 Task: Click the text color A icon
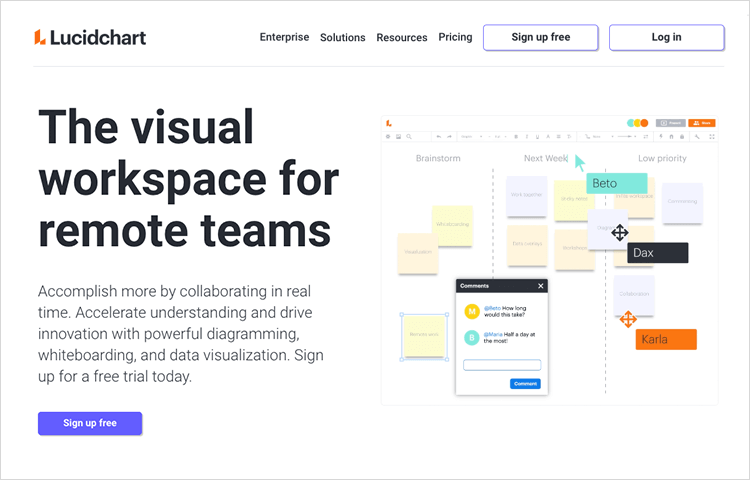click(548, 136)
